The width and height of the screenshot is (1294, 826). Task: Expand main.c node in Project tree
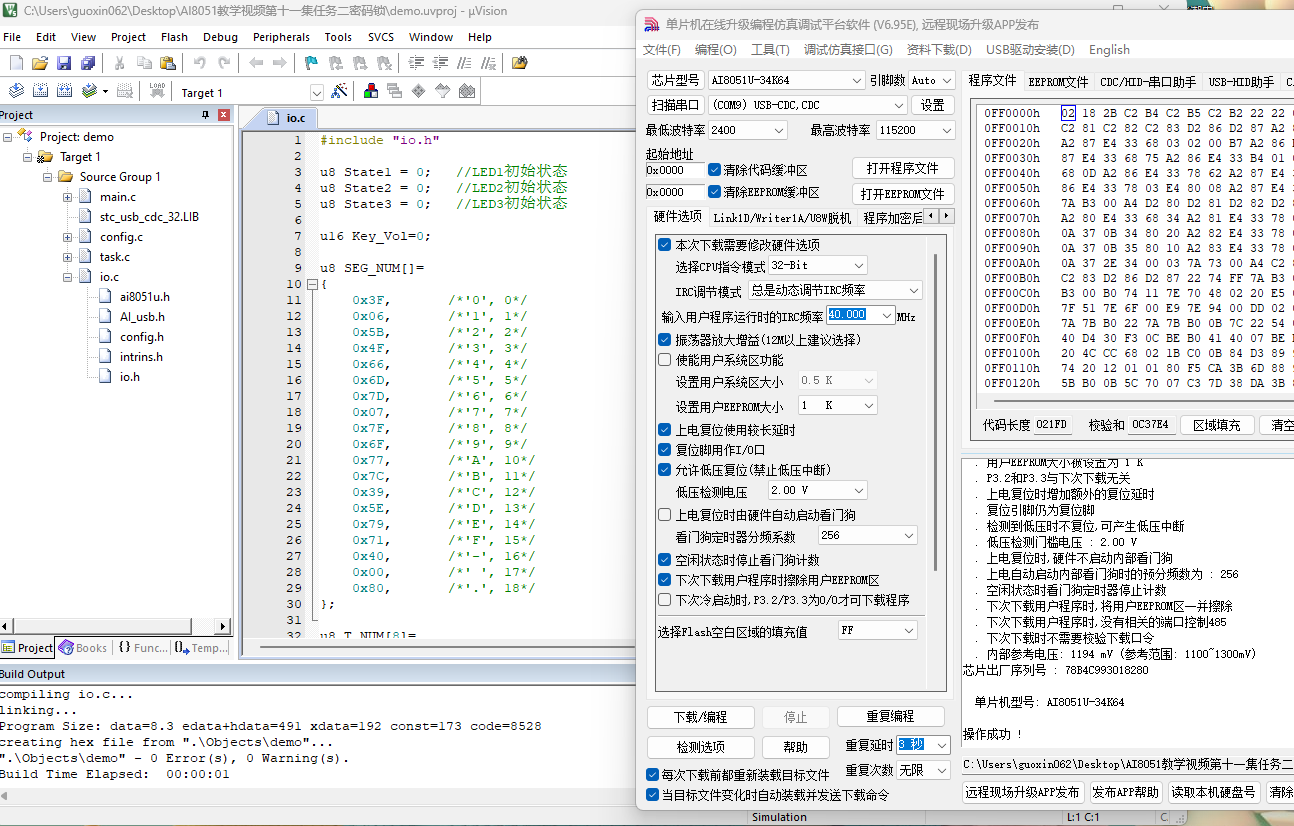coord(68,197)
